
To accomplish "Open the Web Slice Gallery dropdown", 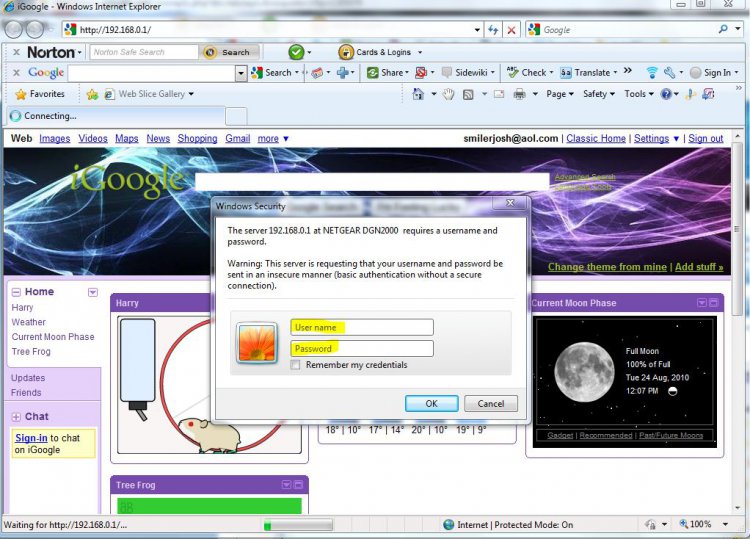I will [191, 94].
